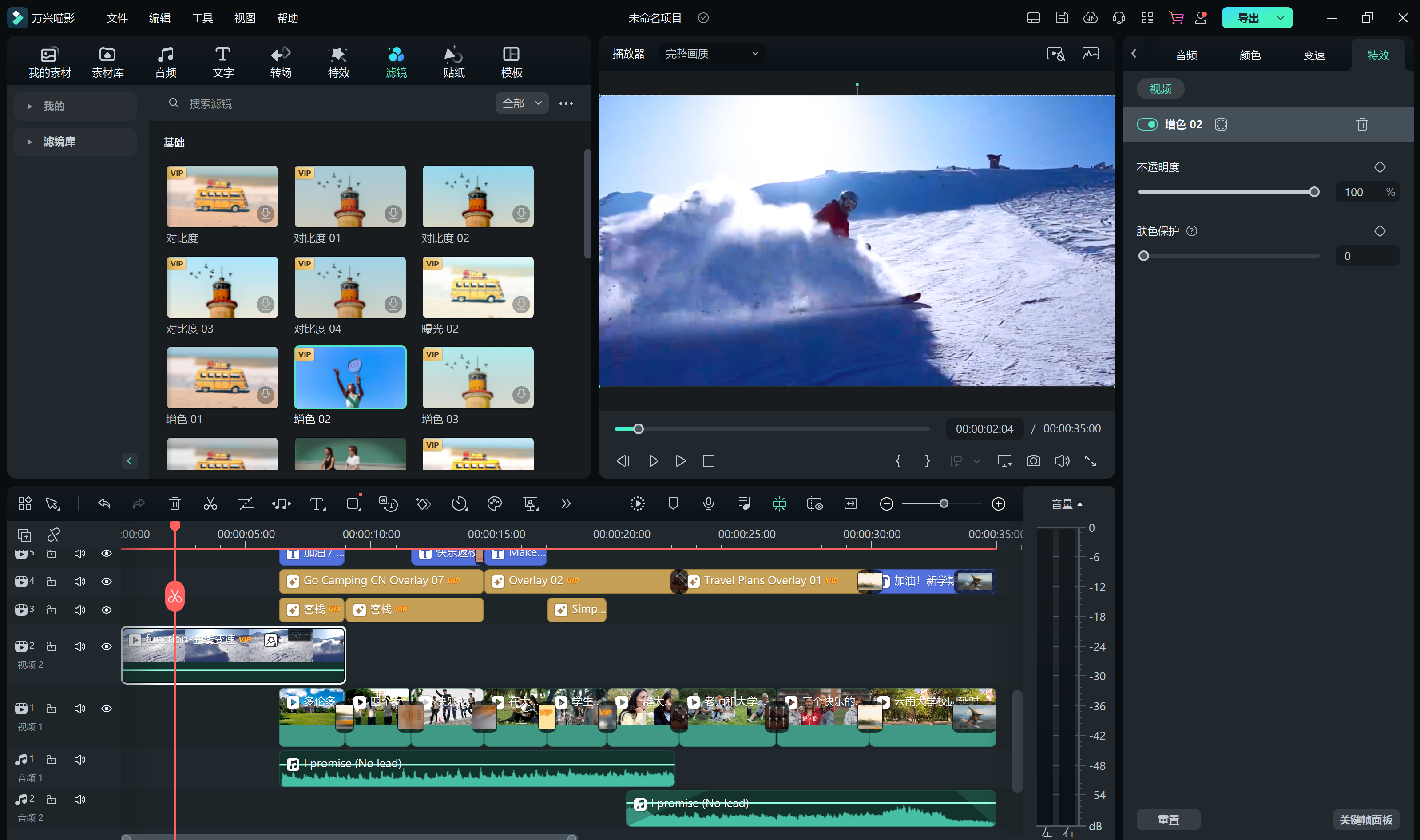
Task: Click the 搜索滤镜 search field
Action: 328,103
